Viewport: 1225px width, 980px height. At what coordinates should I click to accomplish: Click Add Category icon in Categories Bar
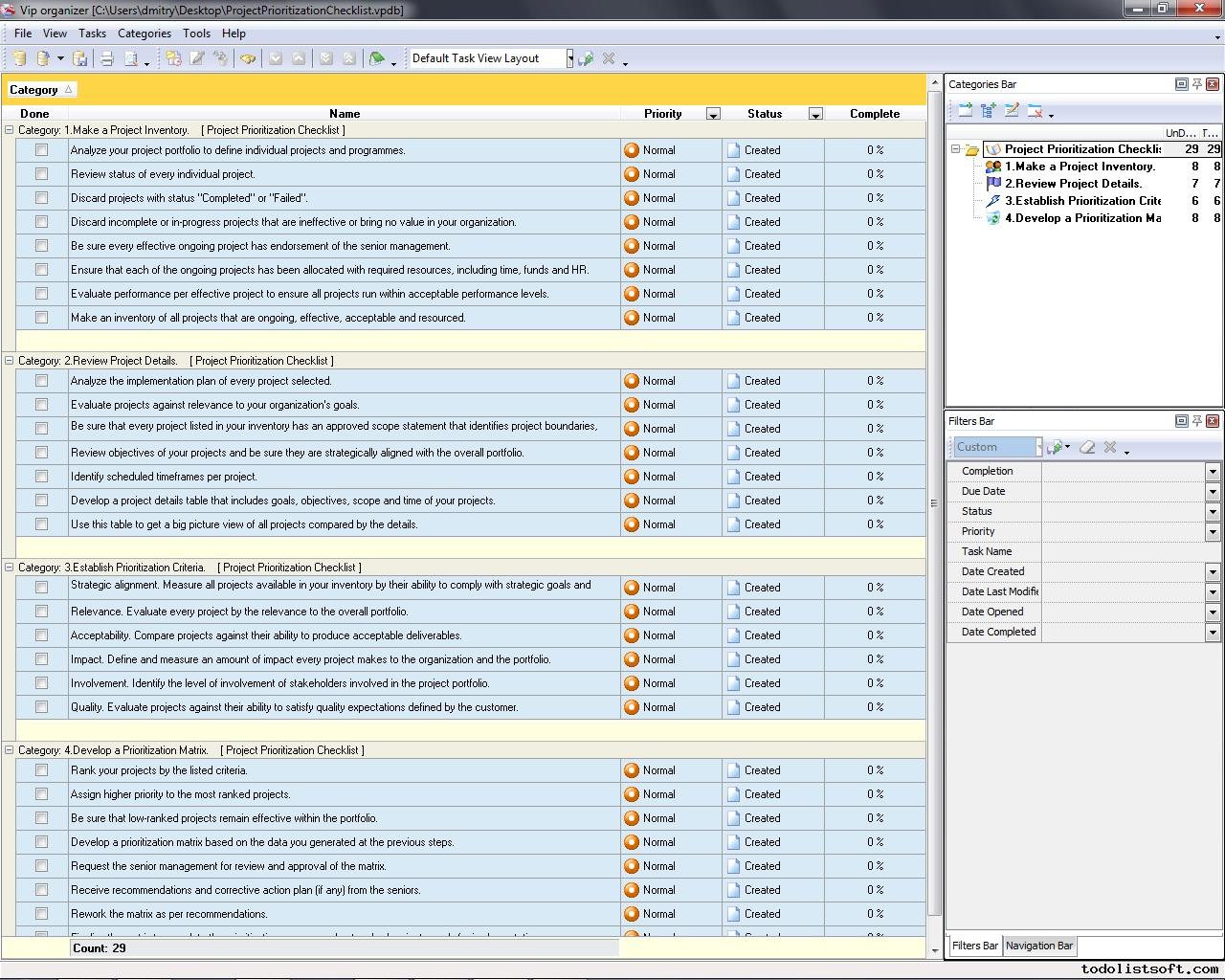coord(965,111)
